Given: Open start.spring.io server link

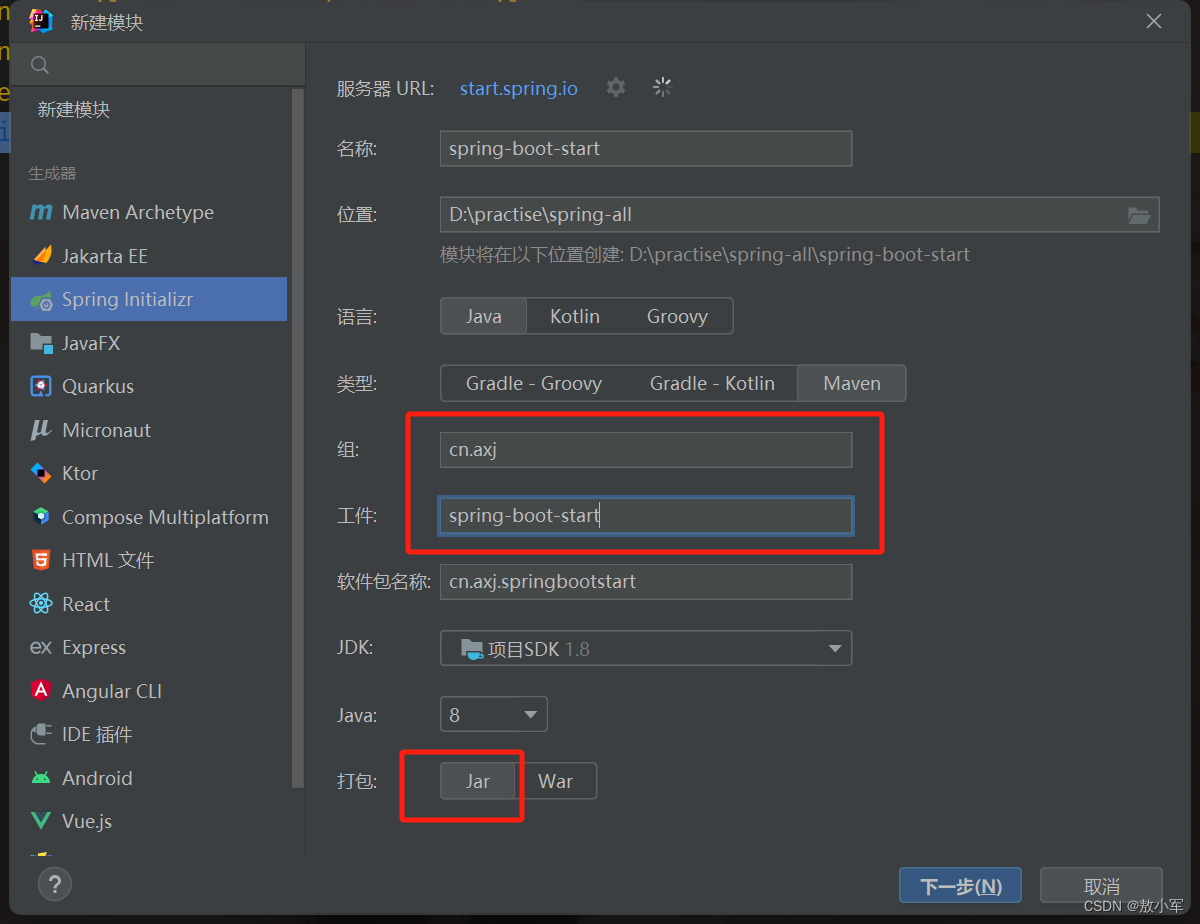Looking at the screenshot, I should coord(518,88).
